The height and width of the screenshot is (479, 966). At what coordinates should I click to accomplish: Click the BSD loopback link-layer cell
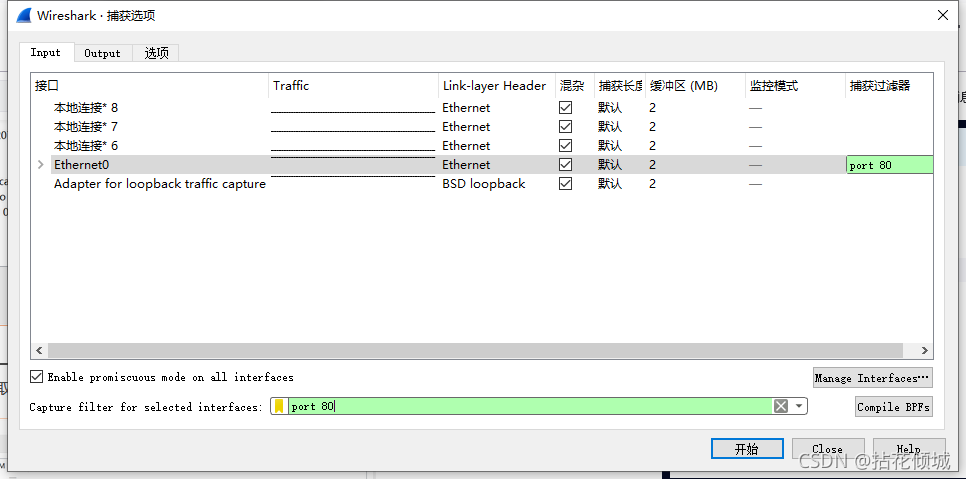pyautogui.click(x=484, y=184)
